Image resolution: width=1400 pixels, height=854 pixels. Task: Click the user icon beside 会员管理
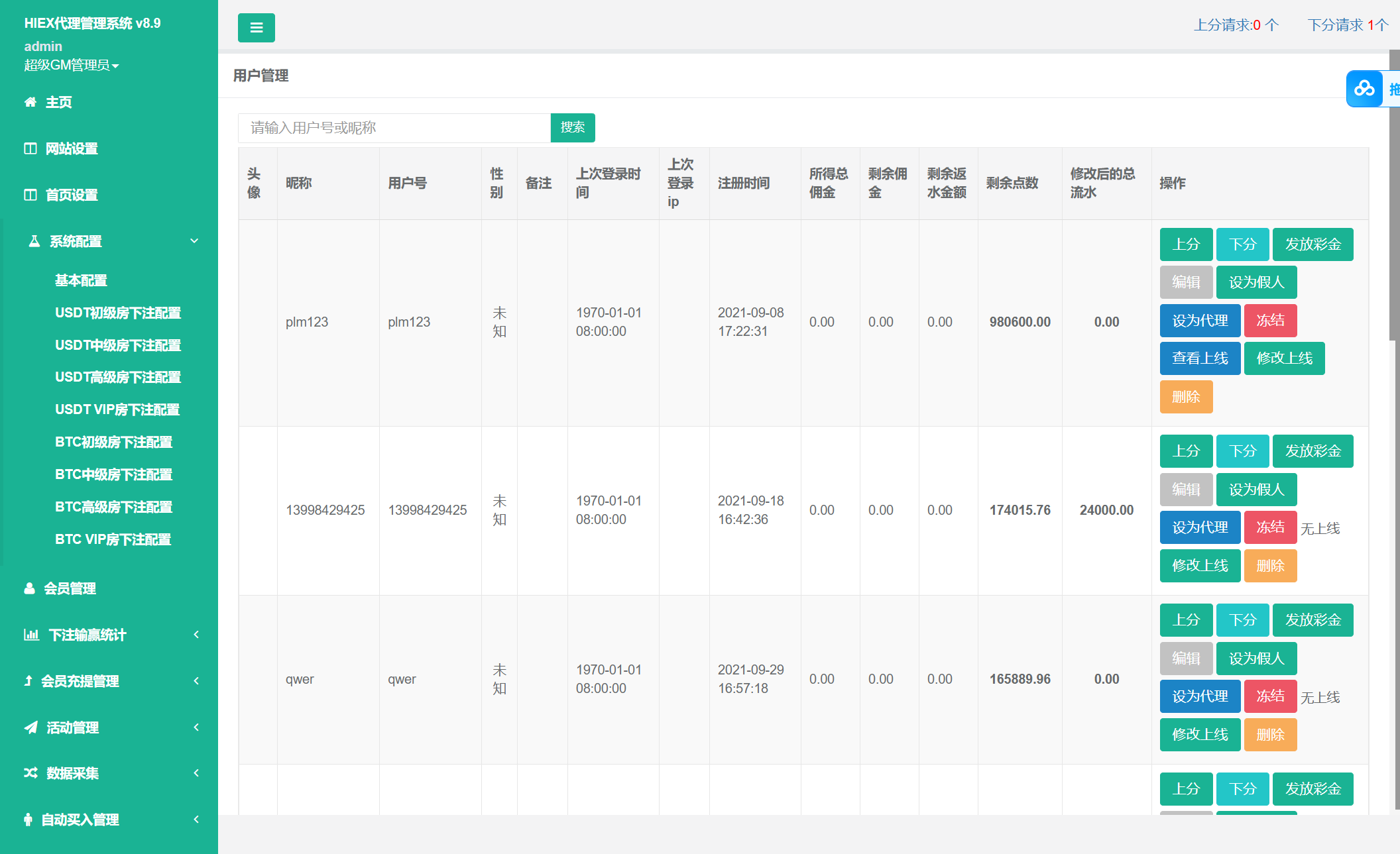[29, 588]
